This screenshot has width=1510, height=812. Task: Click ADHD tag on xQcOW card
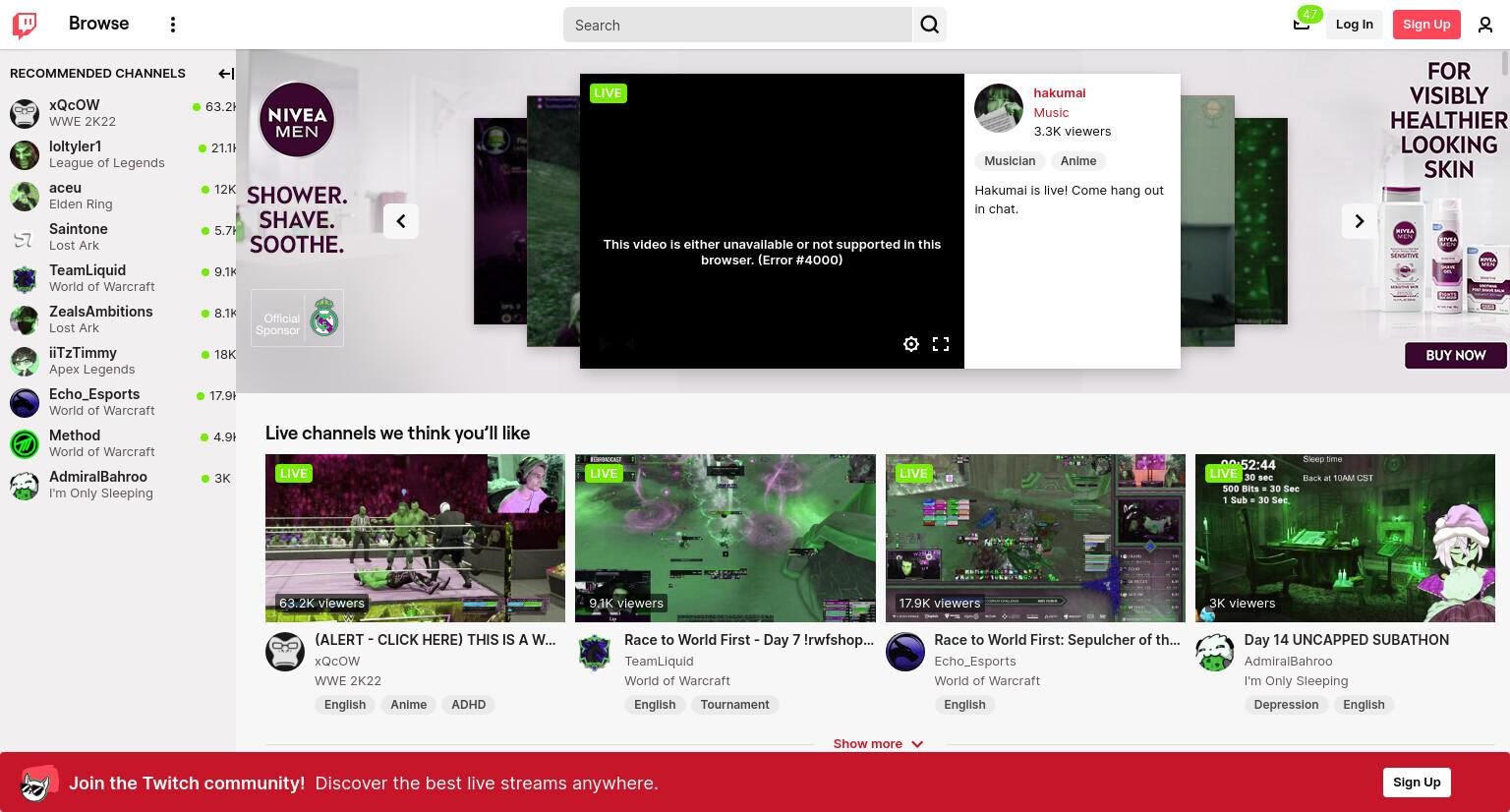point(469,705)
